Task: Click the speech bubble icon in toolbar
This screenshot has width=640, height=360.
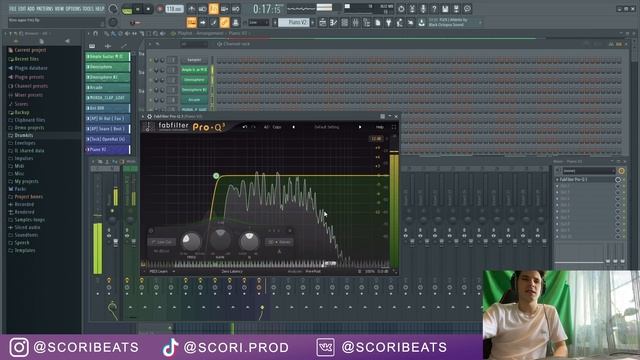Action: coord(467,9)
